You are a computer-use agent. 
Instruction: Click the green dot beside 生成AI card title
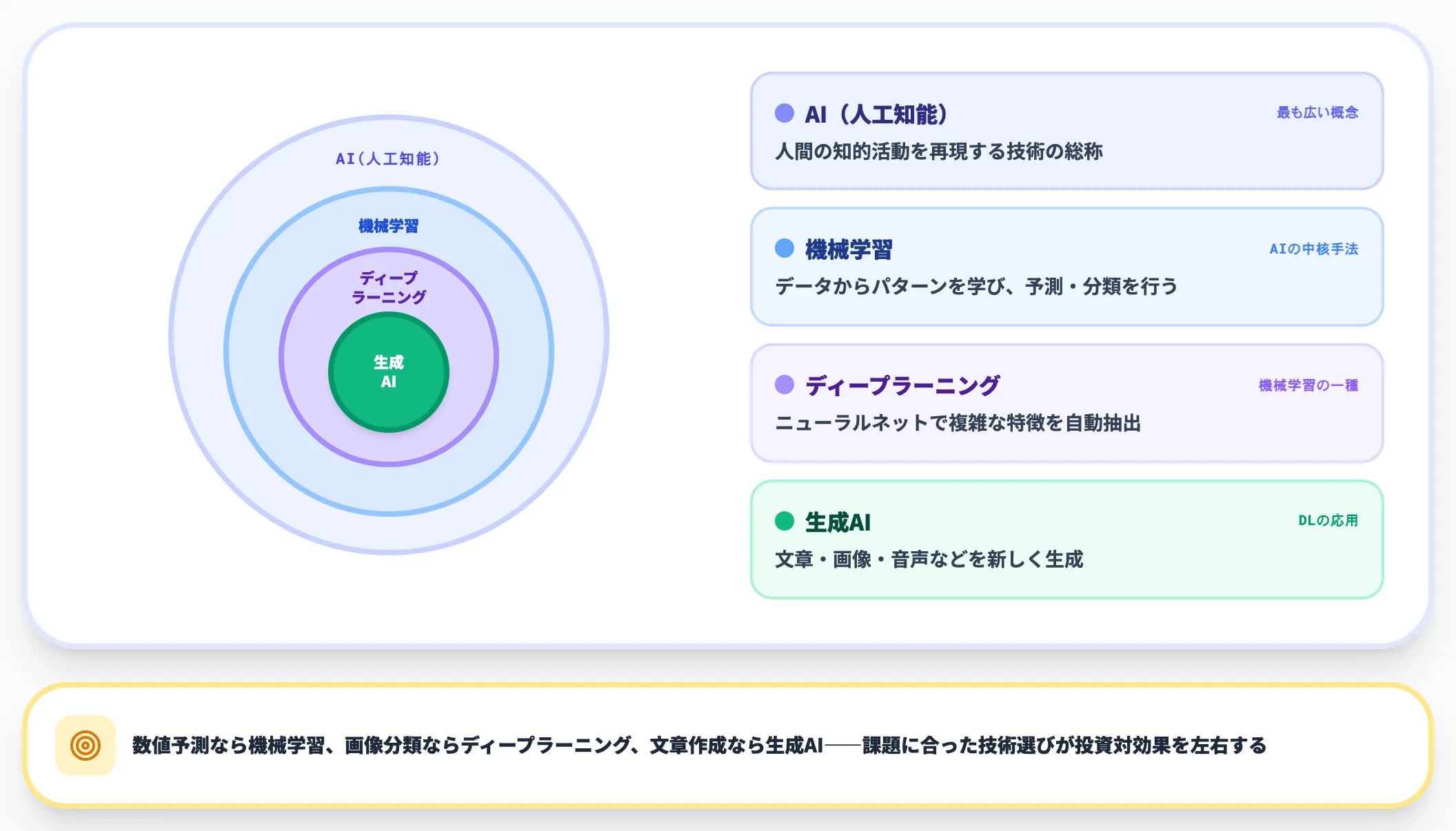[785, 521]
